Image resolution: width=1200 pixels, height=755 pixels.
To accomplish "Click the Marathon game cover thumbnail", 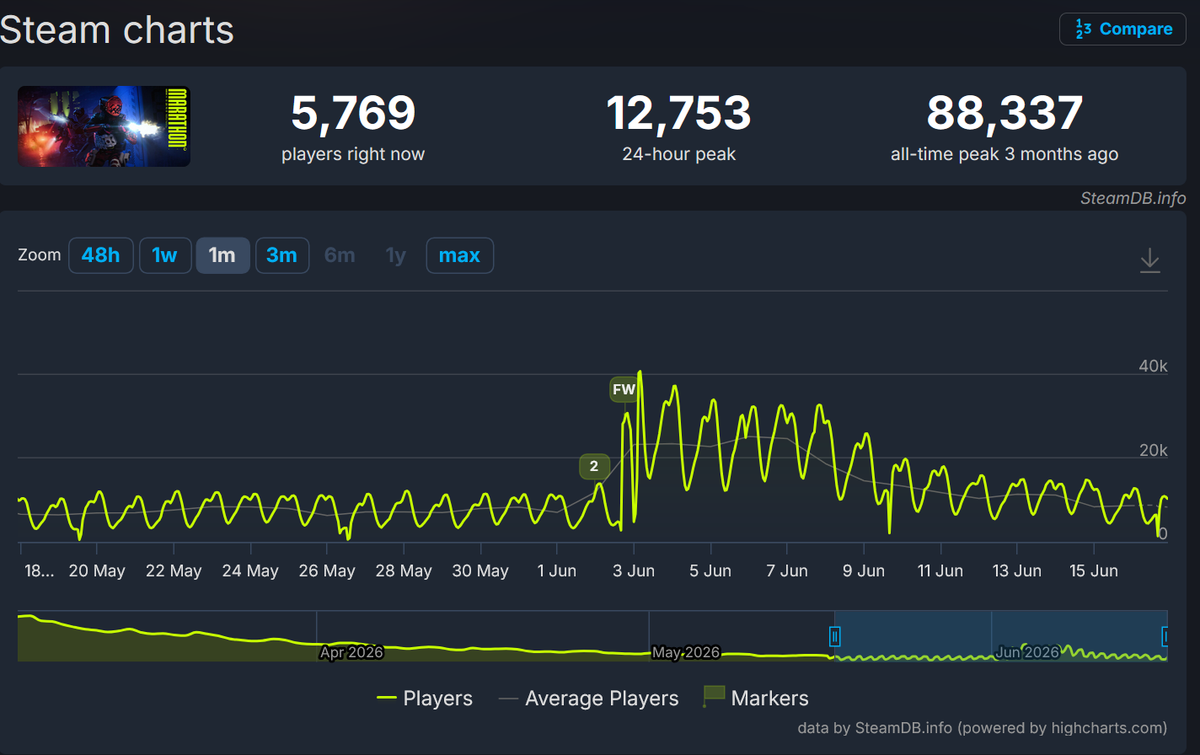I will [104, 126].
